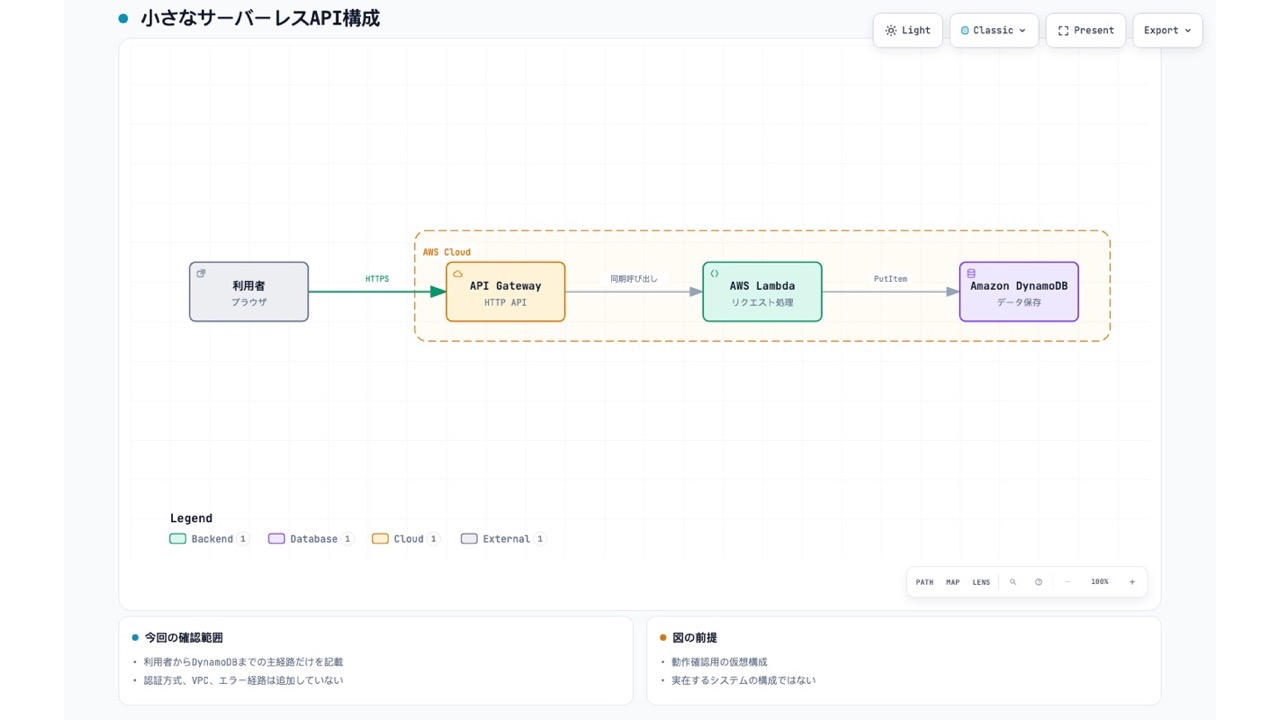The image size is (1280, 720).
Task: Click the 今回の確認範囲 heading
Action: 184,637
